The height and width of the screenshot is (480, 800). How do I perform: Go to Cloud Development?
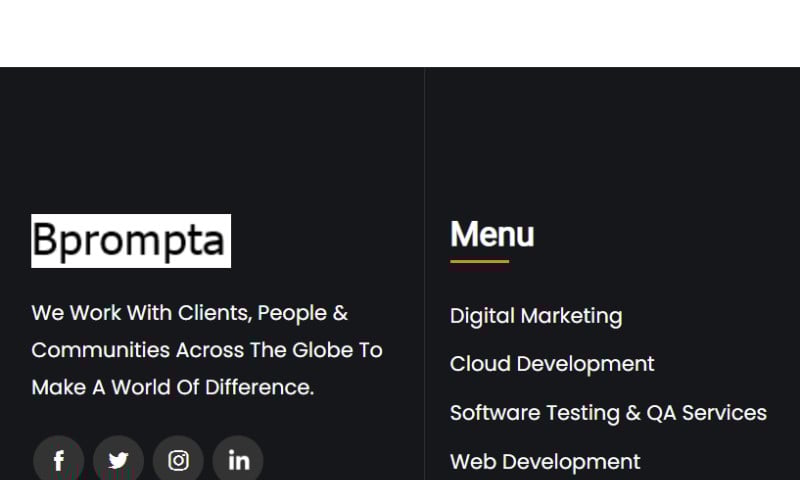click(x=552, y=364)
